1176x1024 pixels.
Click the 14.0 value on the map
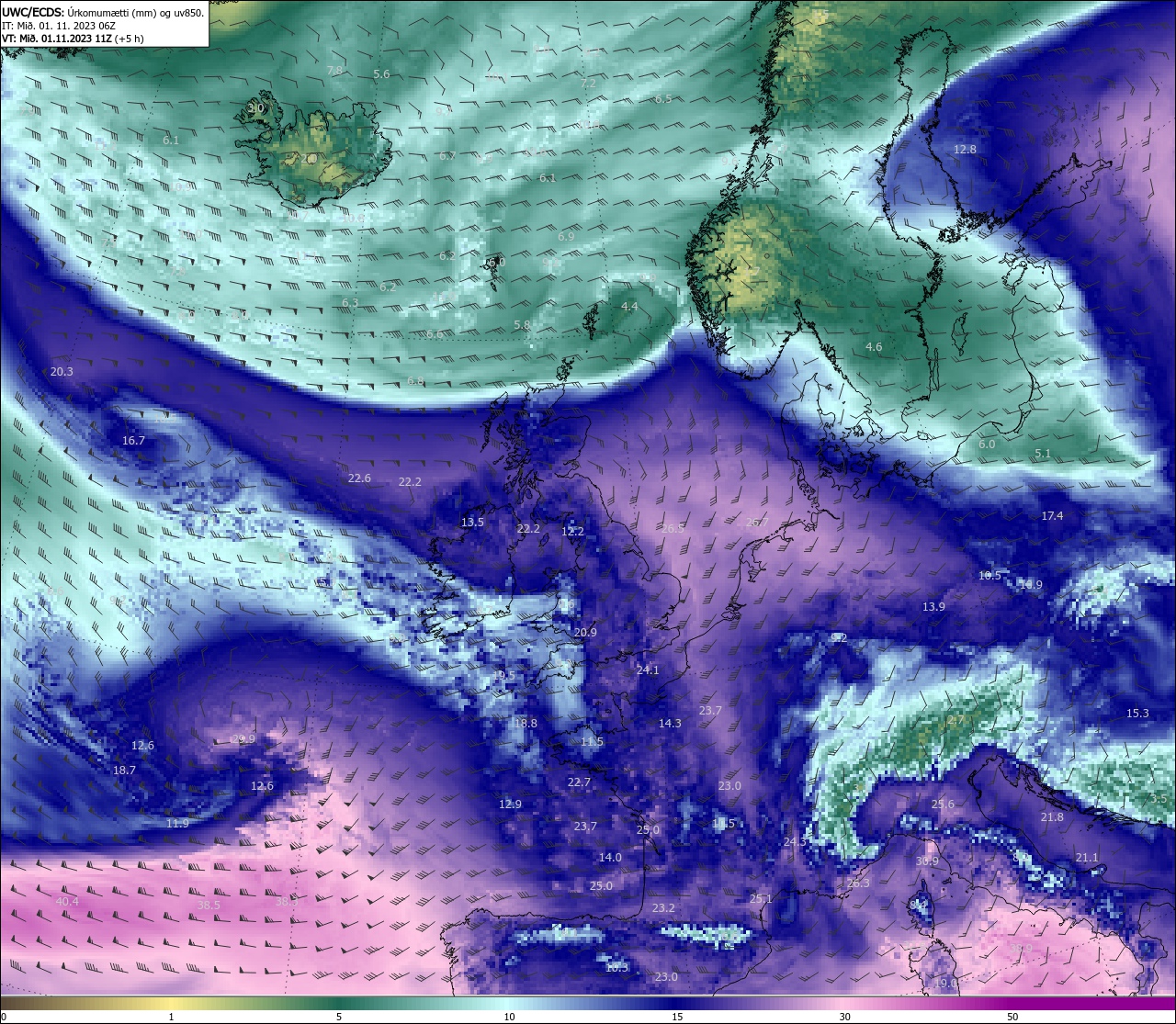(x=610, y=858)
